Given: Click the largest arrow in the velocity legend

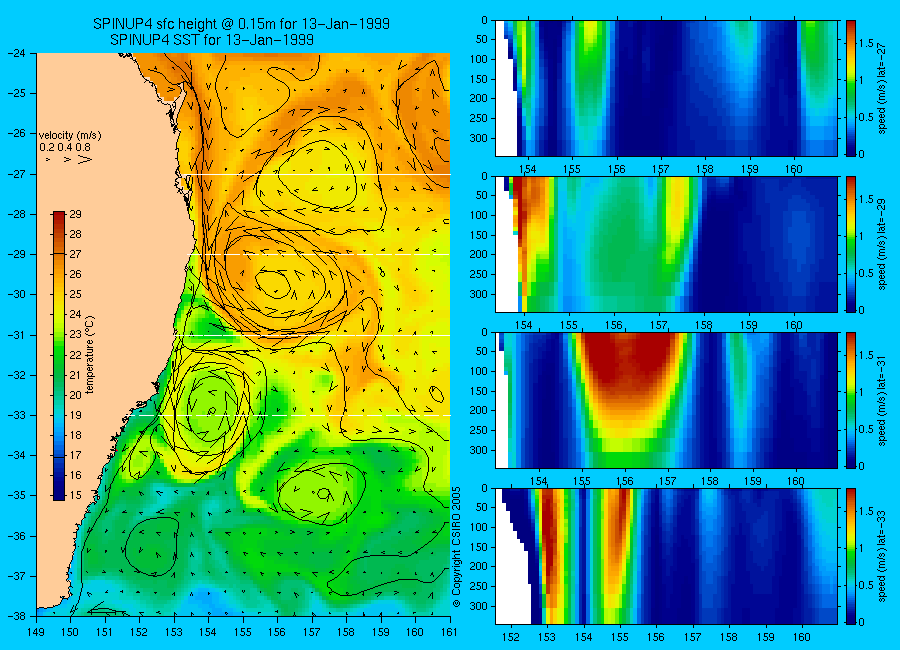Looking at the screenshot, I should point(85,160).
